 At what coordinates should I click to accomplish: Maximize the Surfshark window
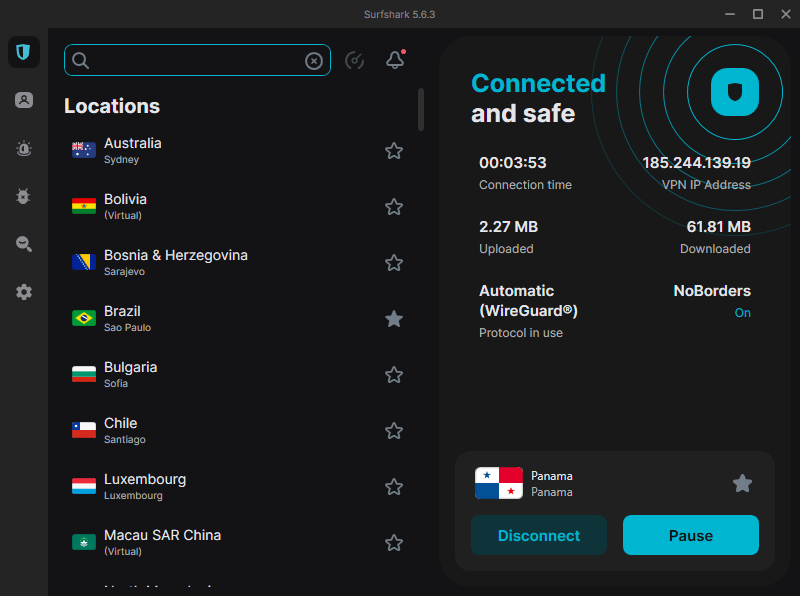758,14
